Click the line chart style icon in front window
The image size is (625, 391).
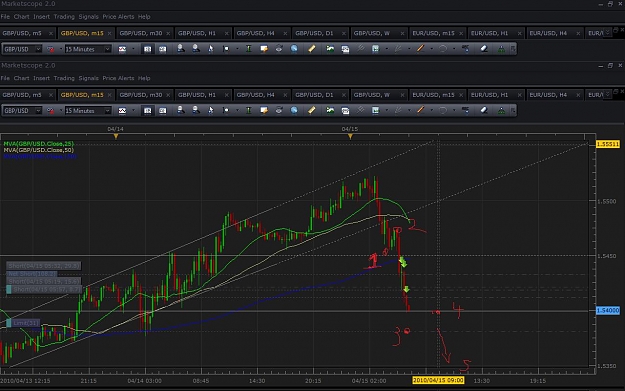click(x=122, y=111)
